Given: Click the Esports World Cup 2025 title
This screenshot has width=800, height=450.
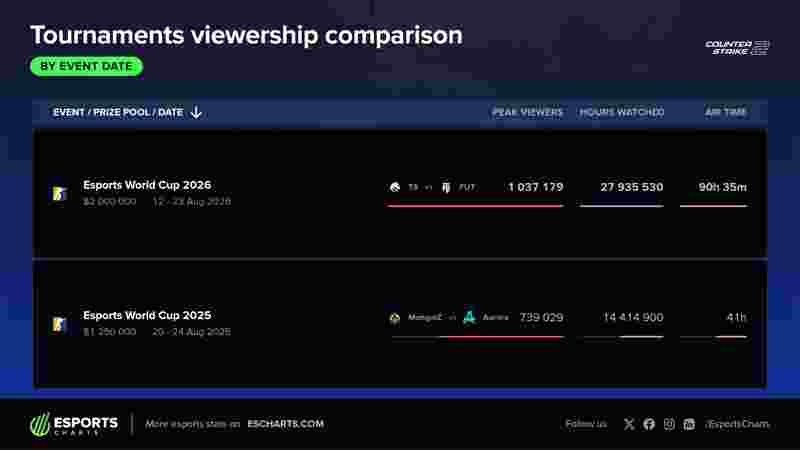Looking at the screenshot, I should click(147, 315).
